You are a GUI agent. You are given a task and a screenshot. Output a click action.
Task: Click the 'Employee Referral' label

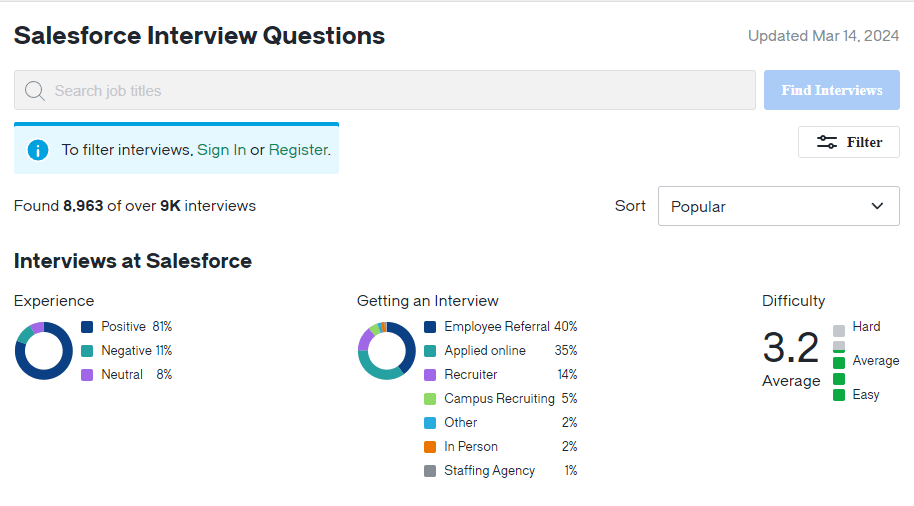point(497,326)
